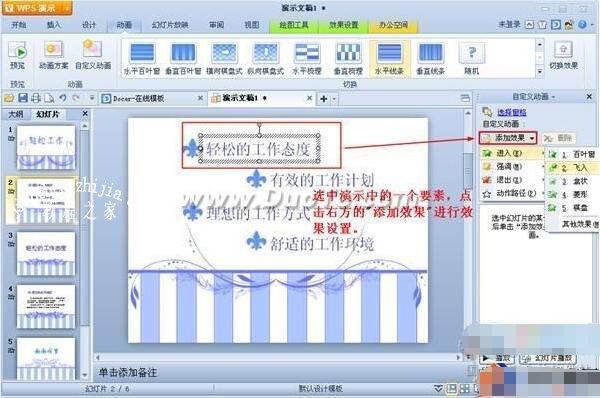Open the View (视图) ribbon tab
Screen dimensions: 600x398
pos(251,25)
